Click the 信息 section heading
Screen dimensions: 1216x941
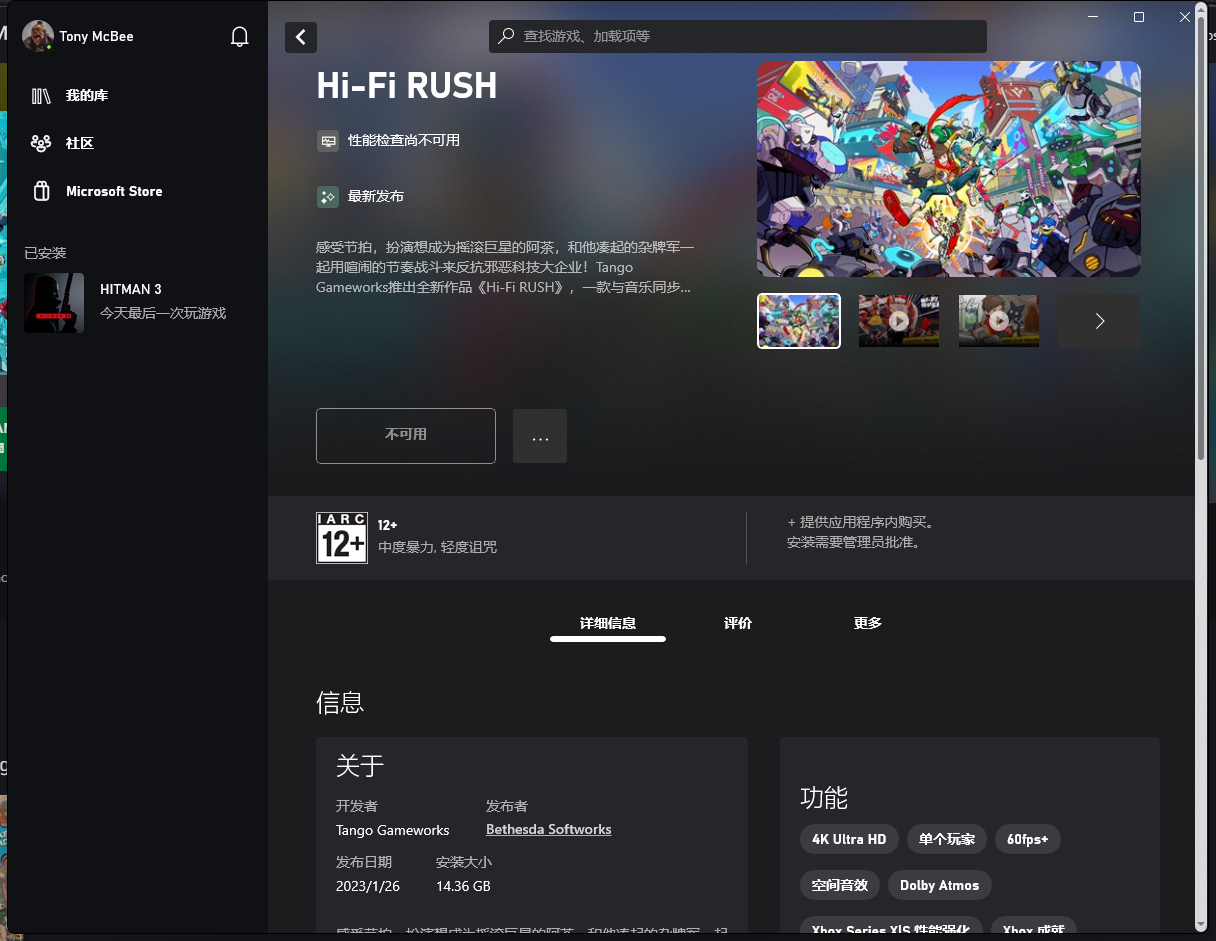click(x=340, y=702)
